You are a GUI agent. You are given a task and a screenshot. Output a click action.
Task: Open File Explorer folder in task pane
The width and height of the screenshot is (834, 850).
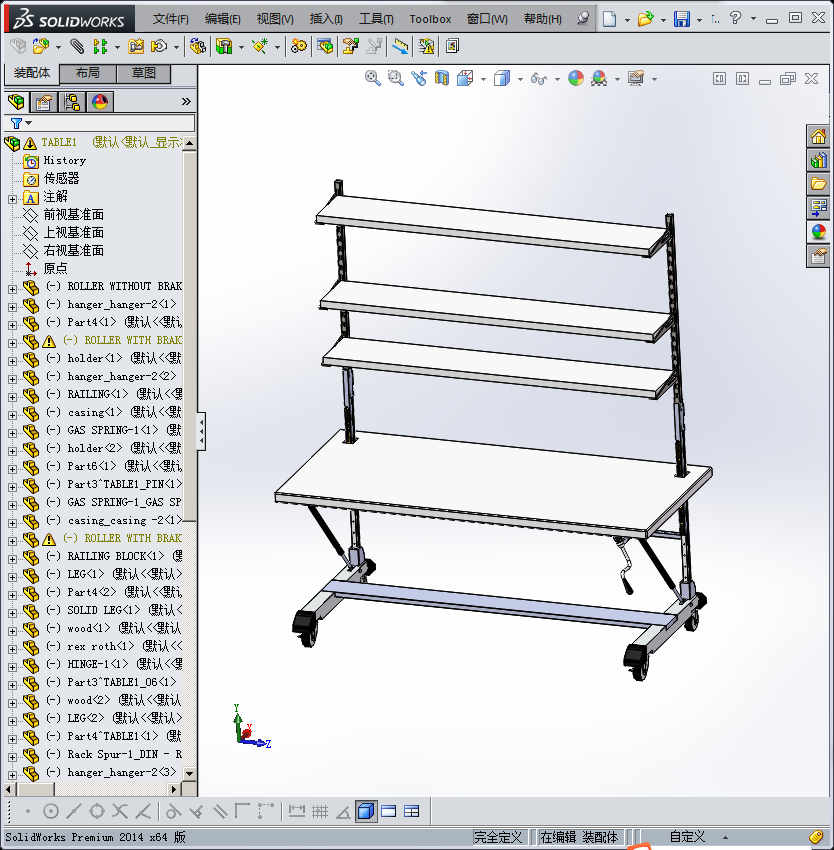click(x=818, y=184)
